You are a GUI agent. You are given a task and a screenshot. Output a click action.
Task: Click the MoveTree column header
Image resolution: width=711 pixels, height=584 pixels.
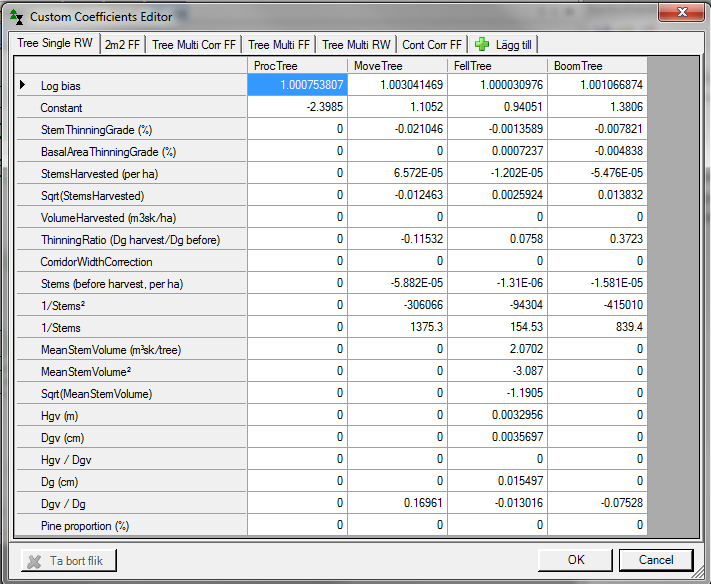coord(397,65)
